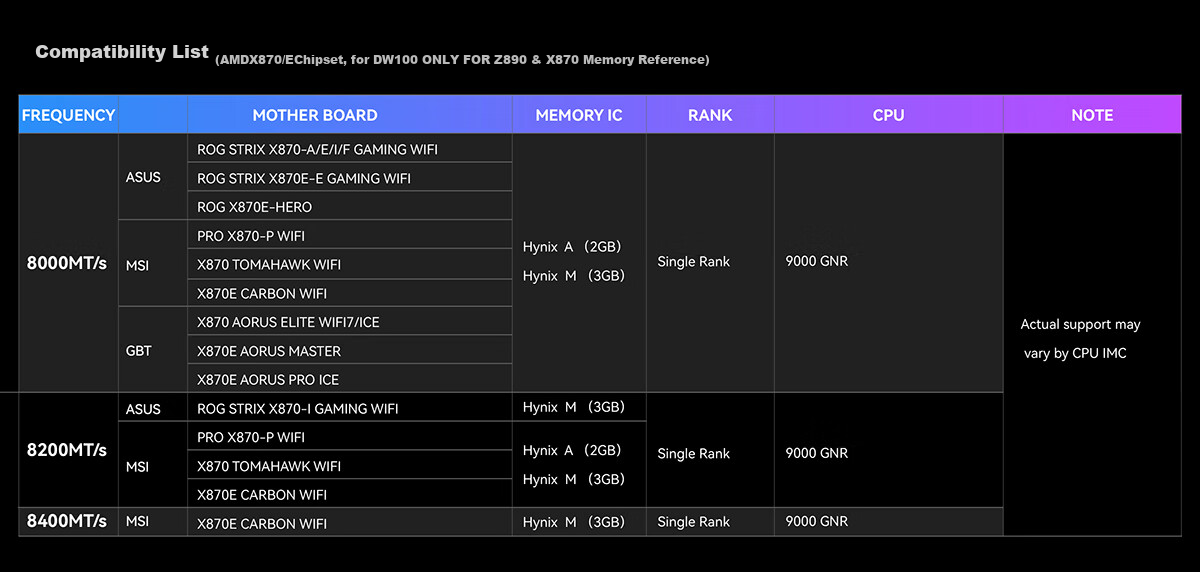This screenshot has height=572, width=1200.
Task: Click "Hynix M (3GB)" in the 8400MT/s row
Action: click(573, 522)
